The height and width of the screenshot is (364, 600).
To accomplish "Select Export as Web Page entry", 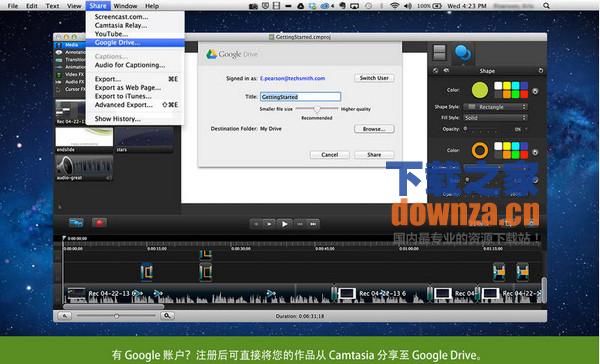I will tap(135, 88).
